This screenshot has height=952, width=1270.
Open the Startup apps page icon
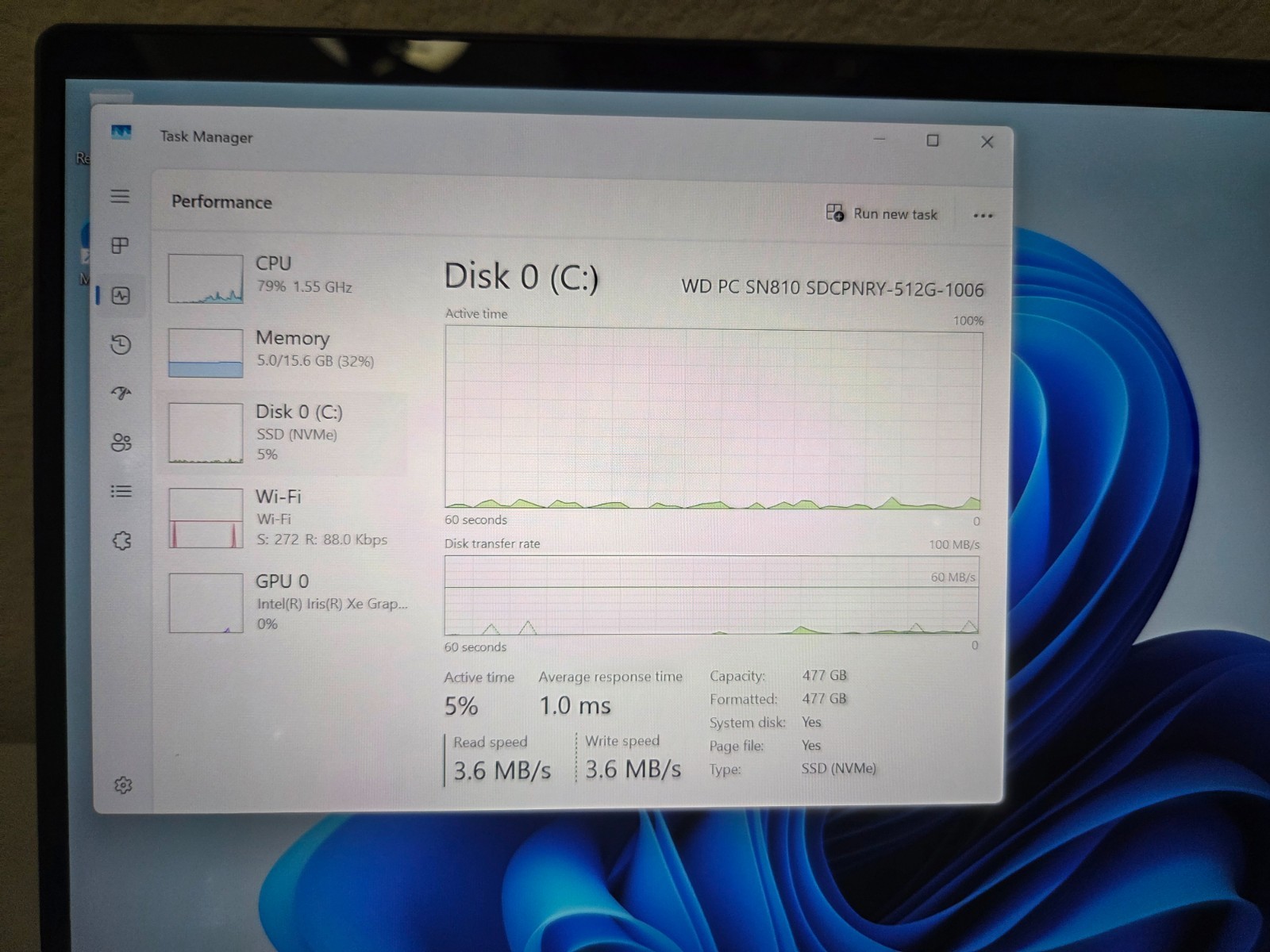[x=121, y=393]
